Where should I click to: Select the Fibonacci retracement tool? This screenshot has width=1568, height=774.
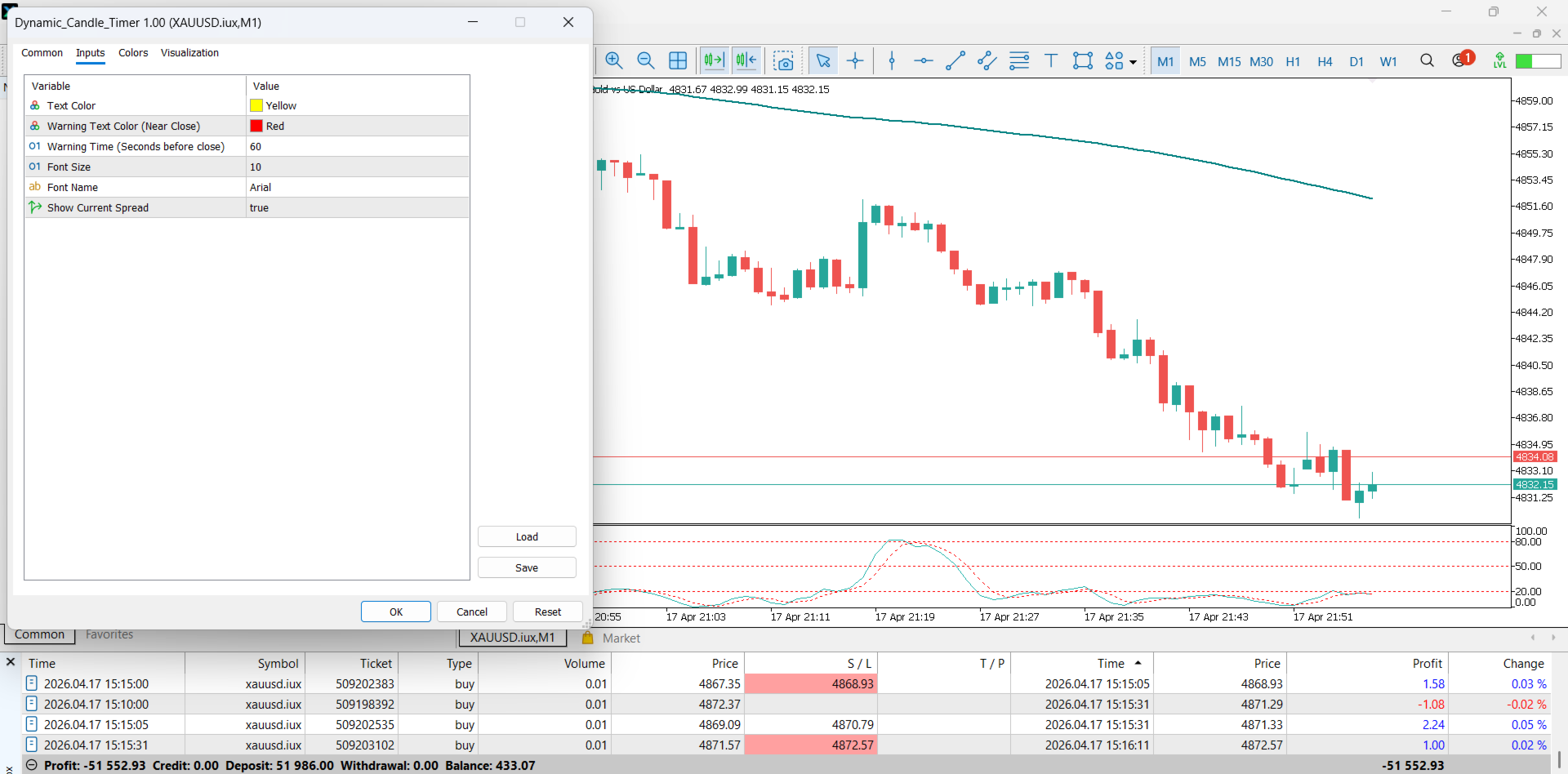pyautogui.click(x=1019, y=60)
